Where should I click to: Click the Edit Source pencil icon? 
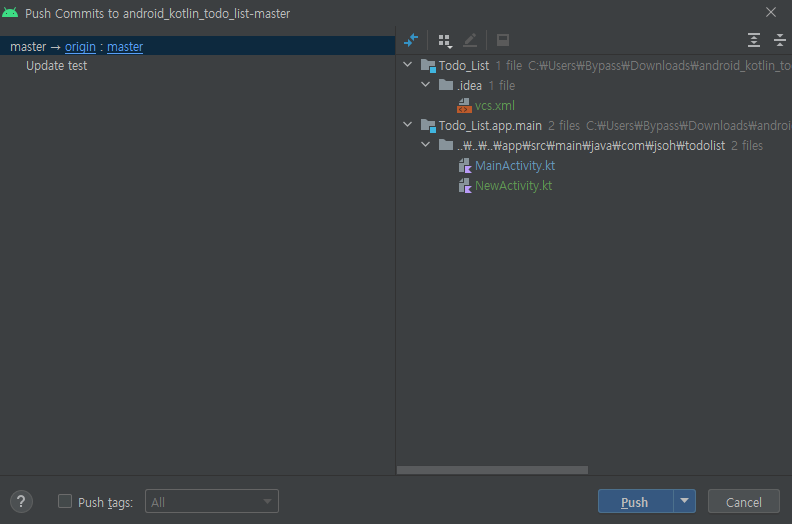[470, 40]
